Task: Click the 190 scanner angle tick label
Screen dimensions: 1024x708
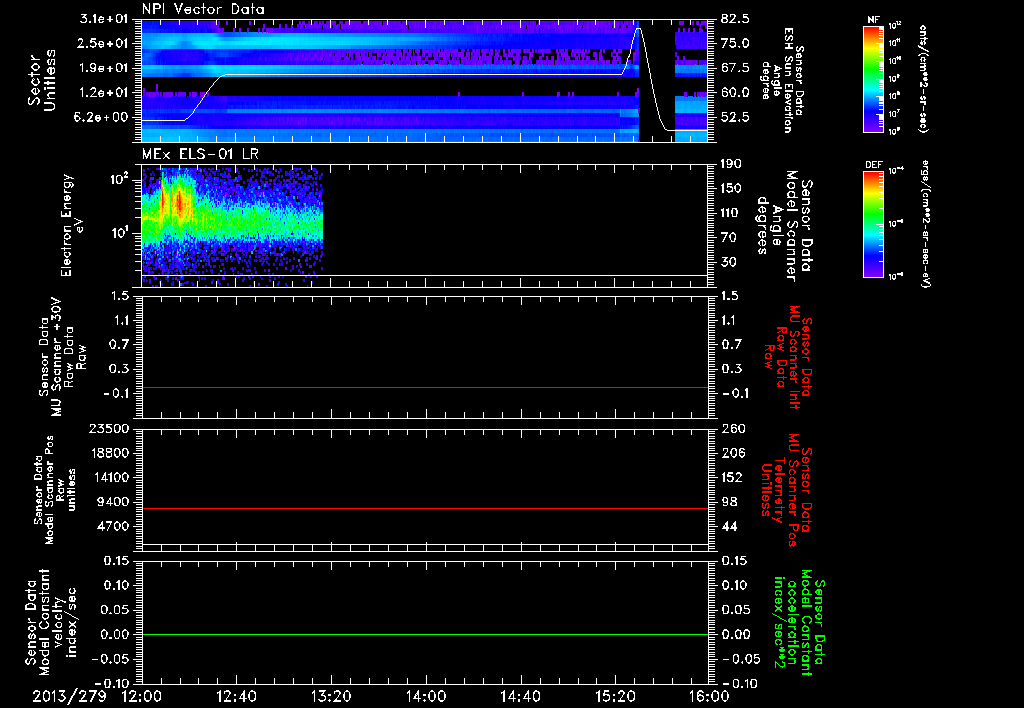Action: (731, 164)
